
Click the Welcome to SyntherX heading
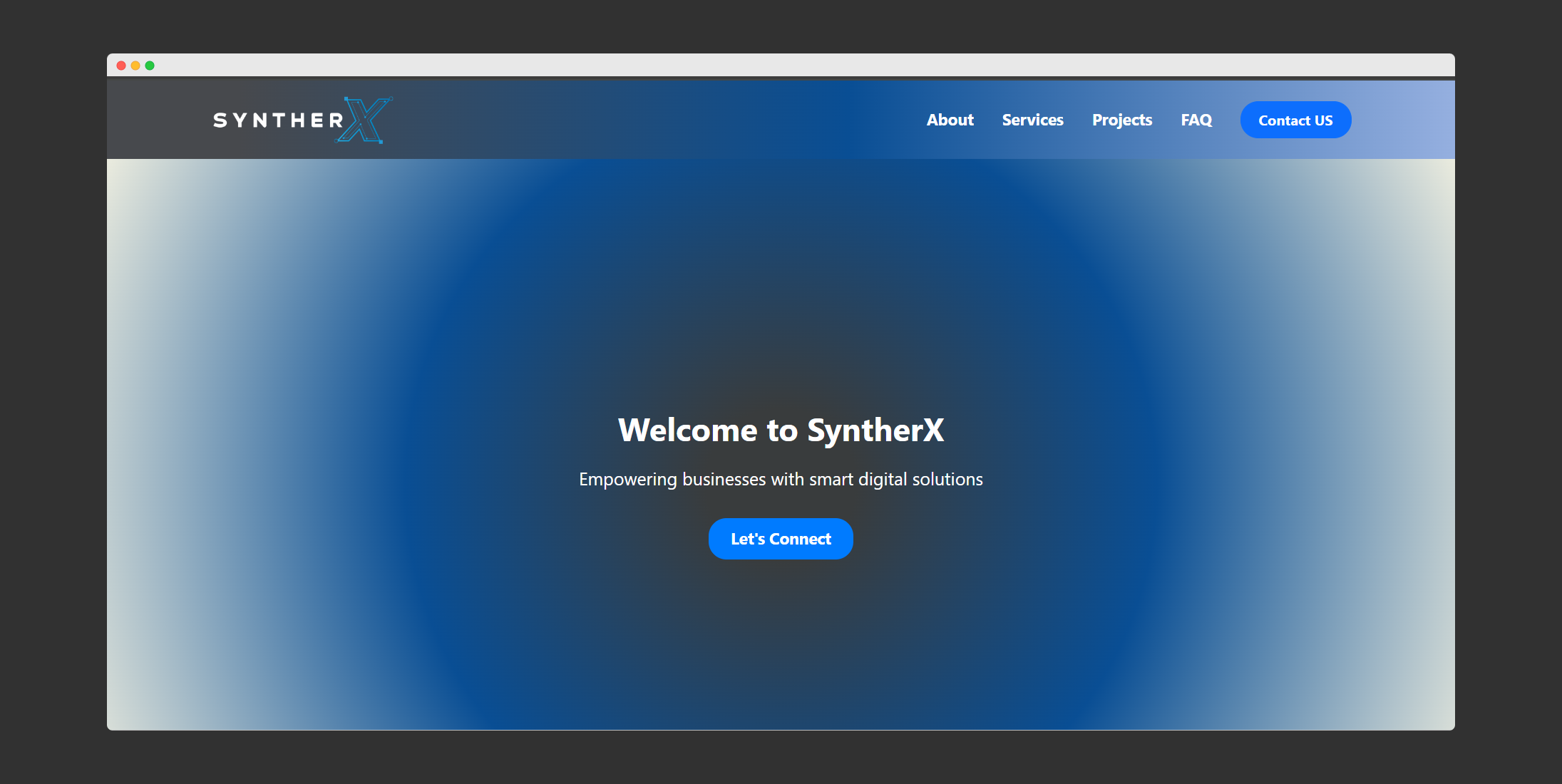click(781, 430)
